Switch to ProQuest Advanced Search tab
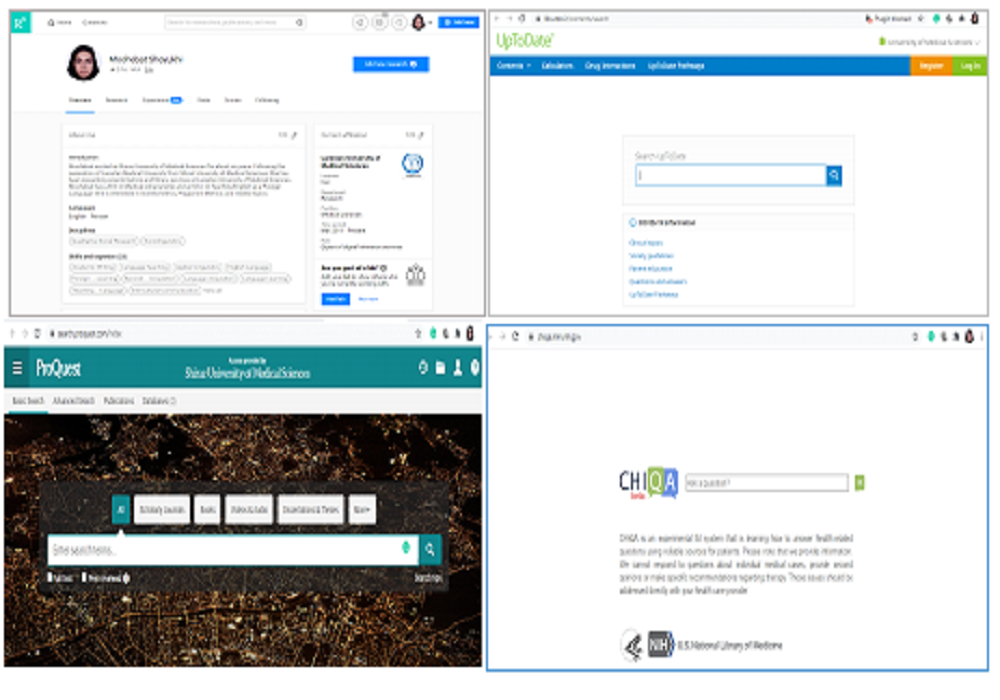Screen dimensions: 1000x700 (x=73, y=400)
